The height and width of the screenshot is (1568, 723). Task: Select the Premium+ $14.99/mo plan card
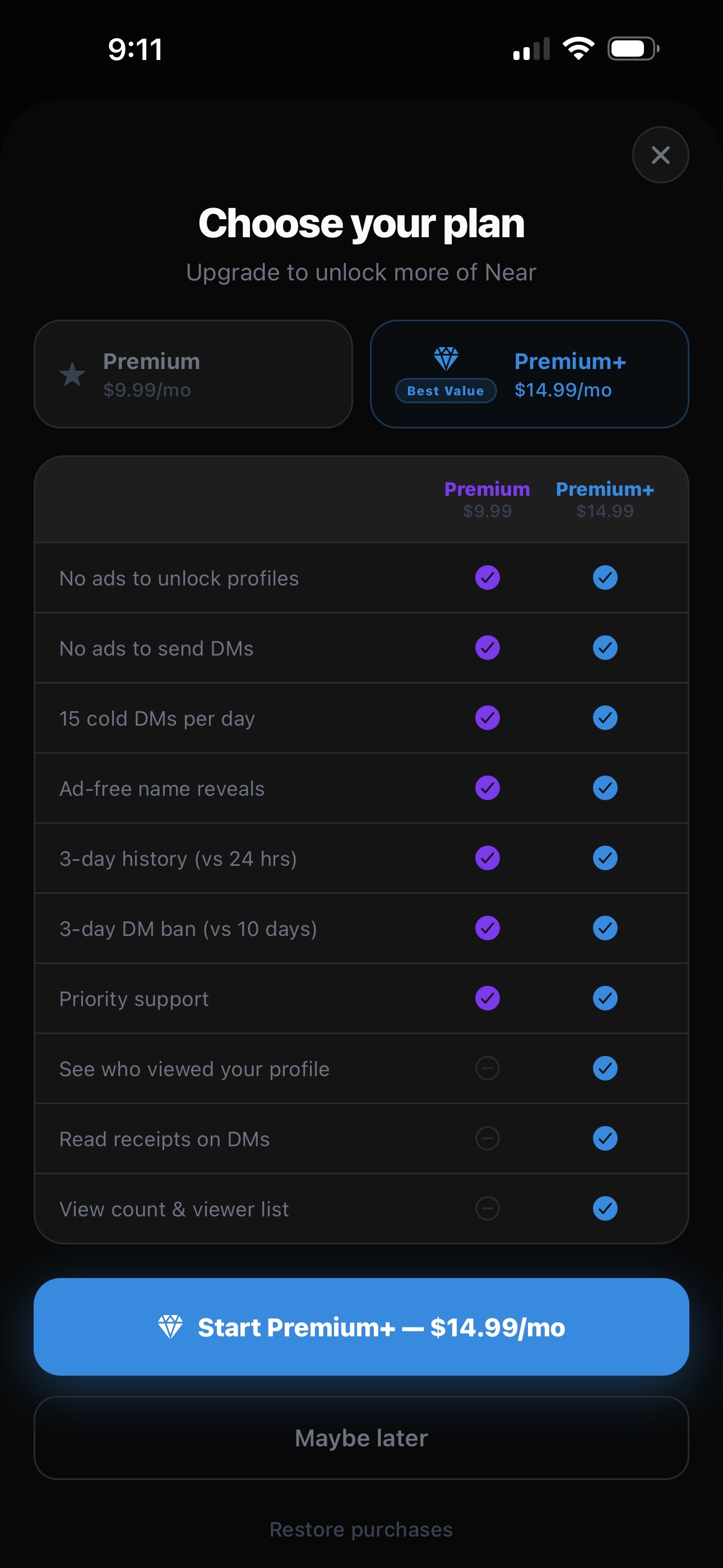pos(530,373)
